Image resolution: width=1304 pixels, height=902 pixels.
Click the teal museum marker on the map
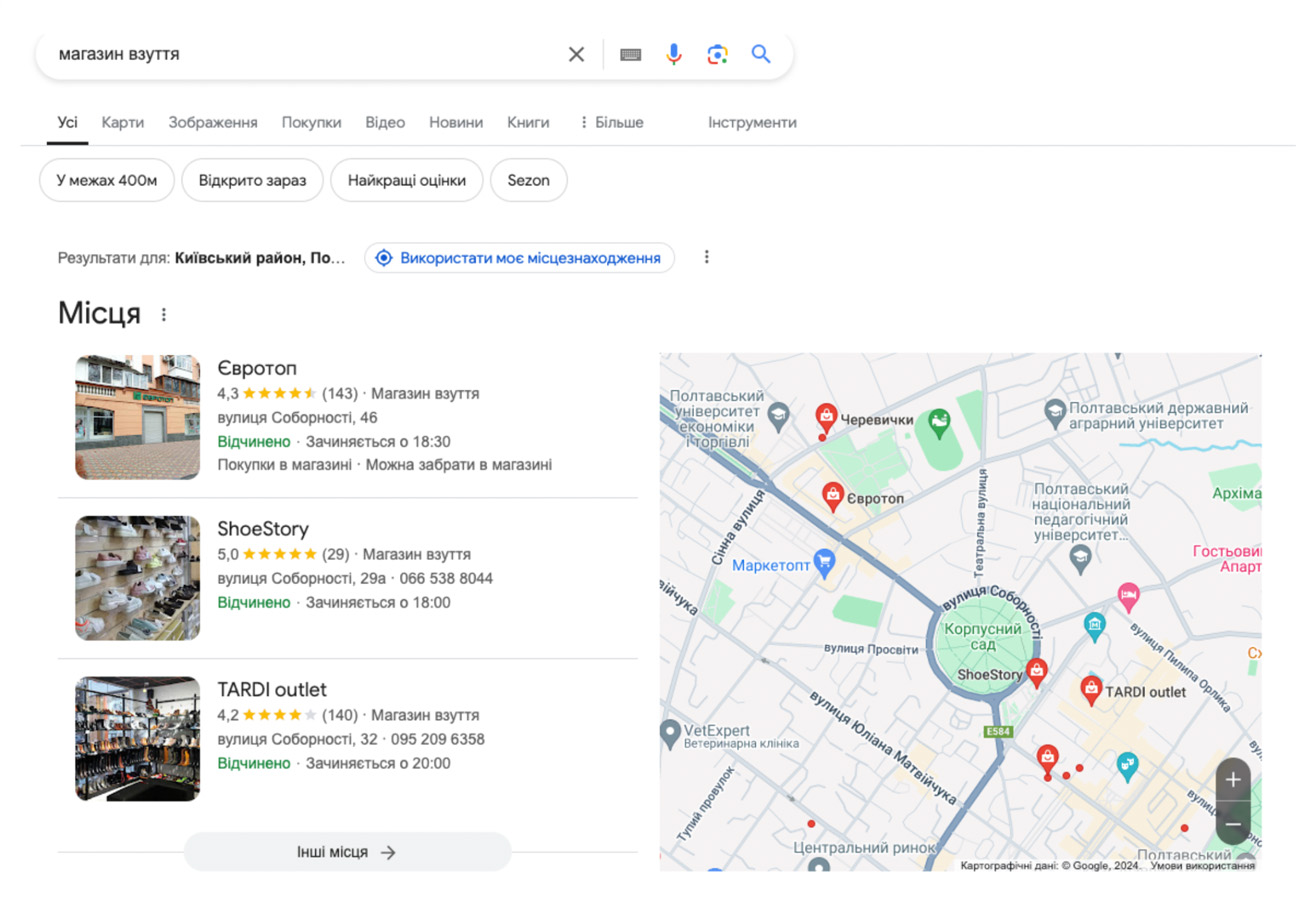[1095, 626]
